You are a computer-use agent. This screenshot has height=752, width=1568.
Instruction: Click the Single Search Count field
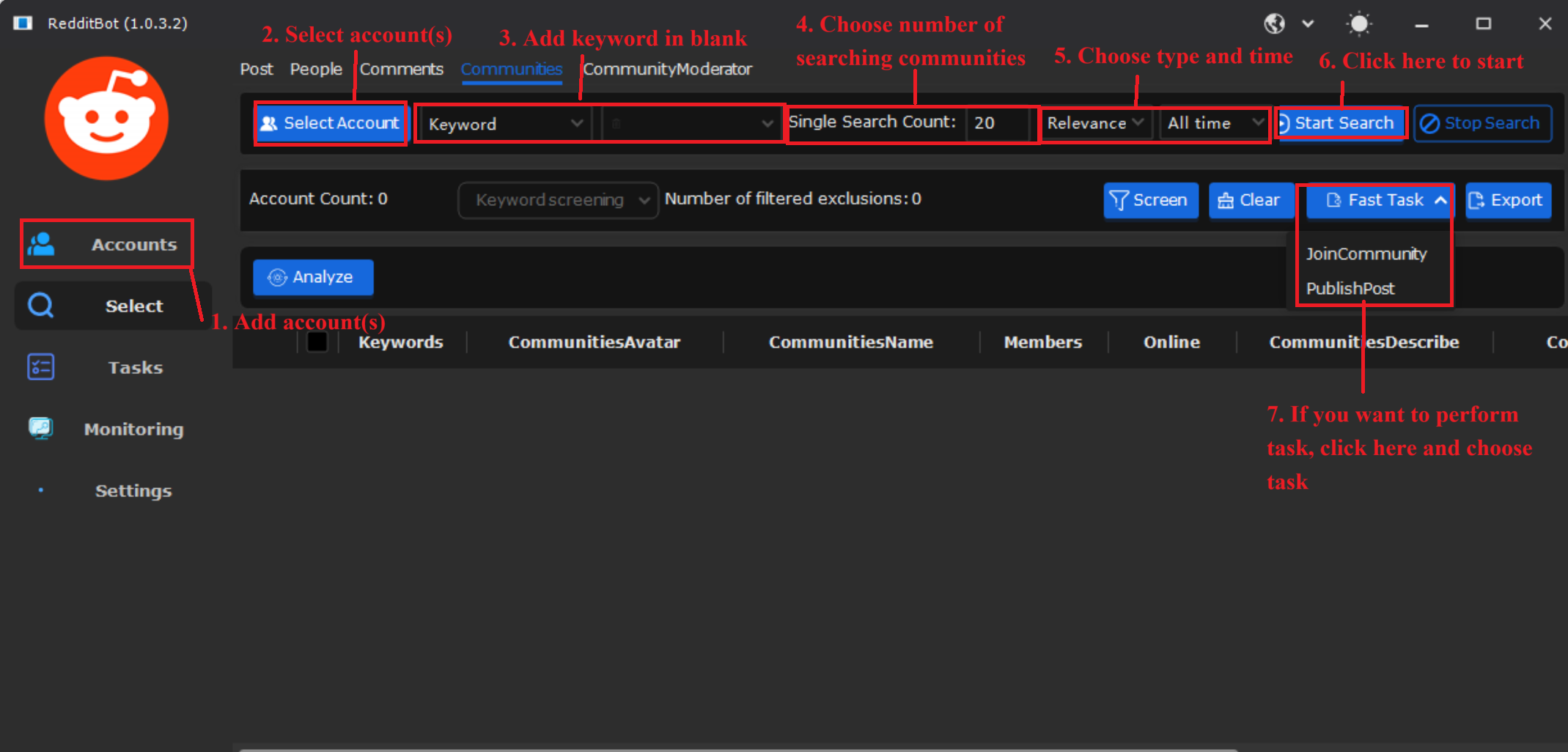[x=999, y=123]
